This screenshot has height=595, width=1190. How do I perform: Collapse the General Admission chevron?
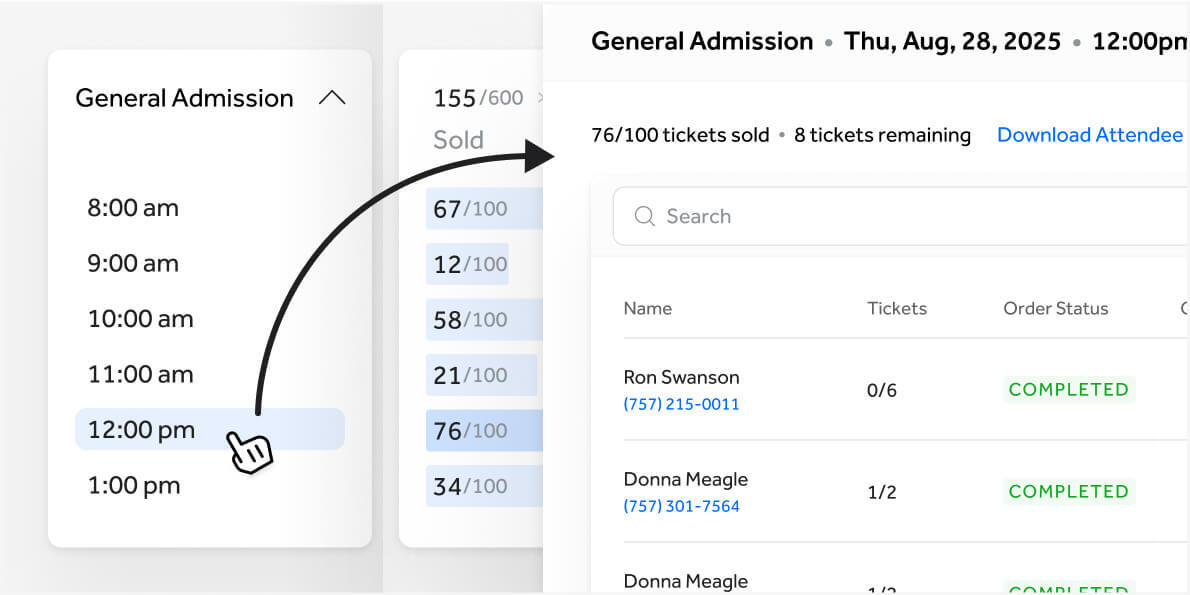point(332,98)
